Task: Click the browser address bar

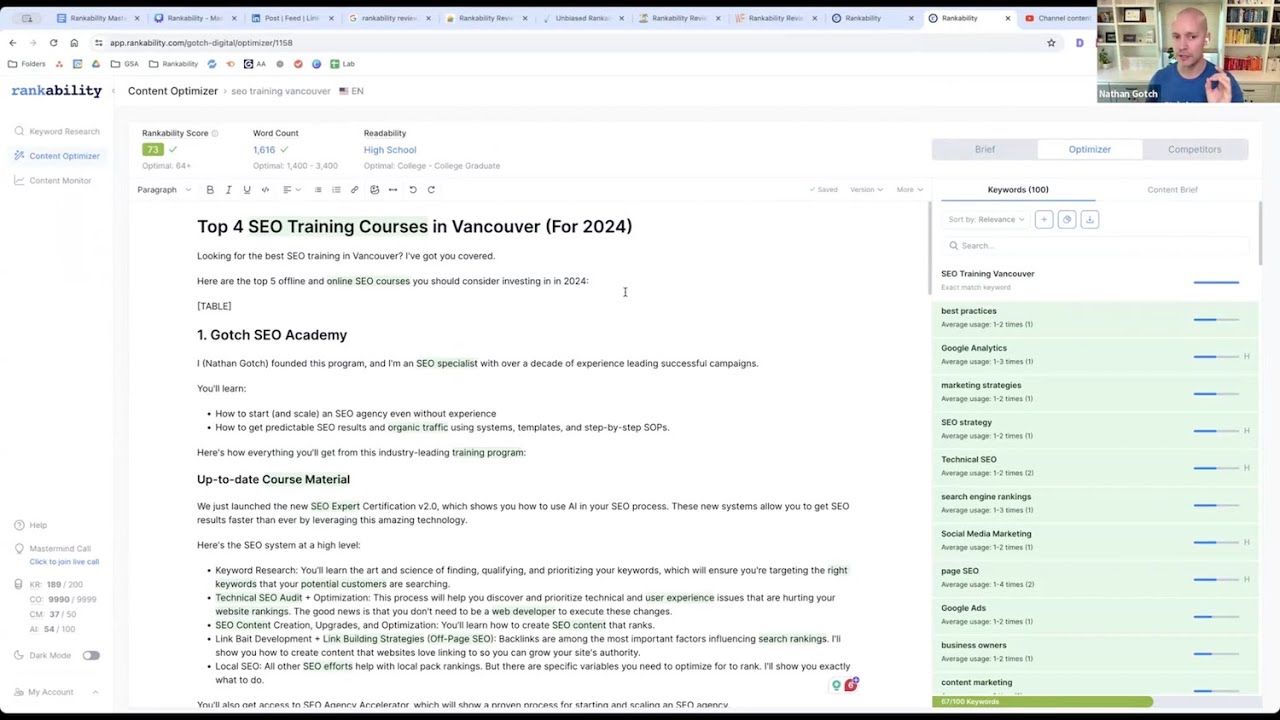Action: (570, 43)
